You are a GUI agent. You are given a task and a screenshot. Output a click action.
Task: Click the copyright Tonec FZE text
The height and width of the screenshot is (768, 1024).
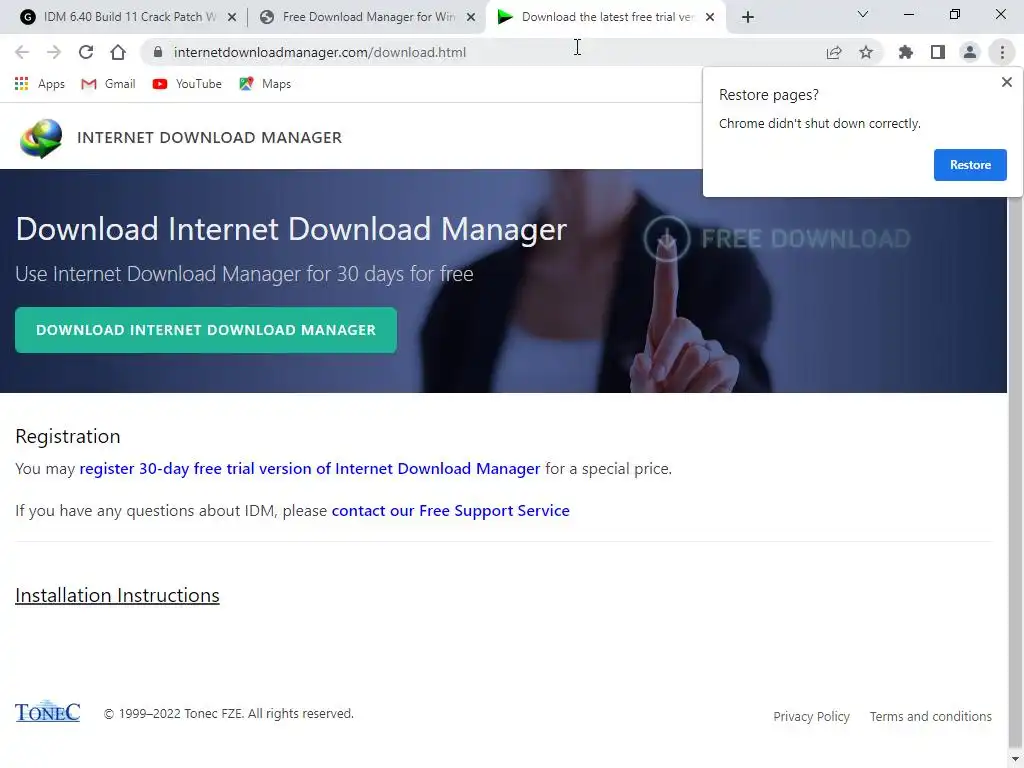coord(229,714)
